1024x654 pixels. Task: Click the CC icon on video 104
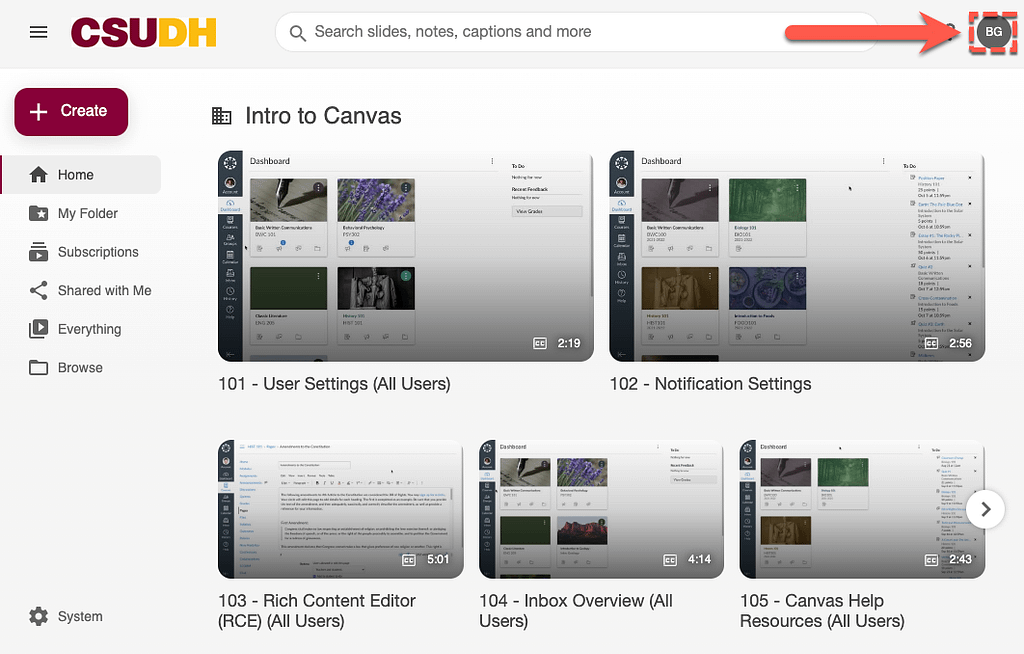click(670, 560)
